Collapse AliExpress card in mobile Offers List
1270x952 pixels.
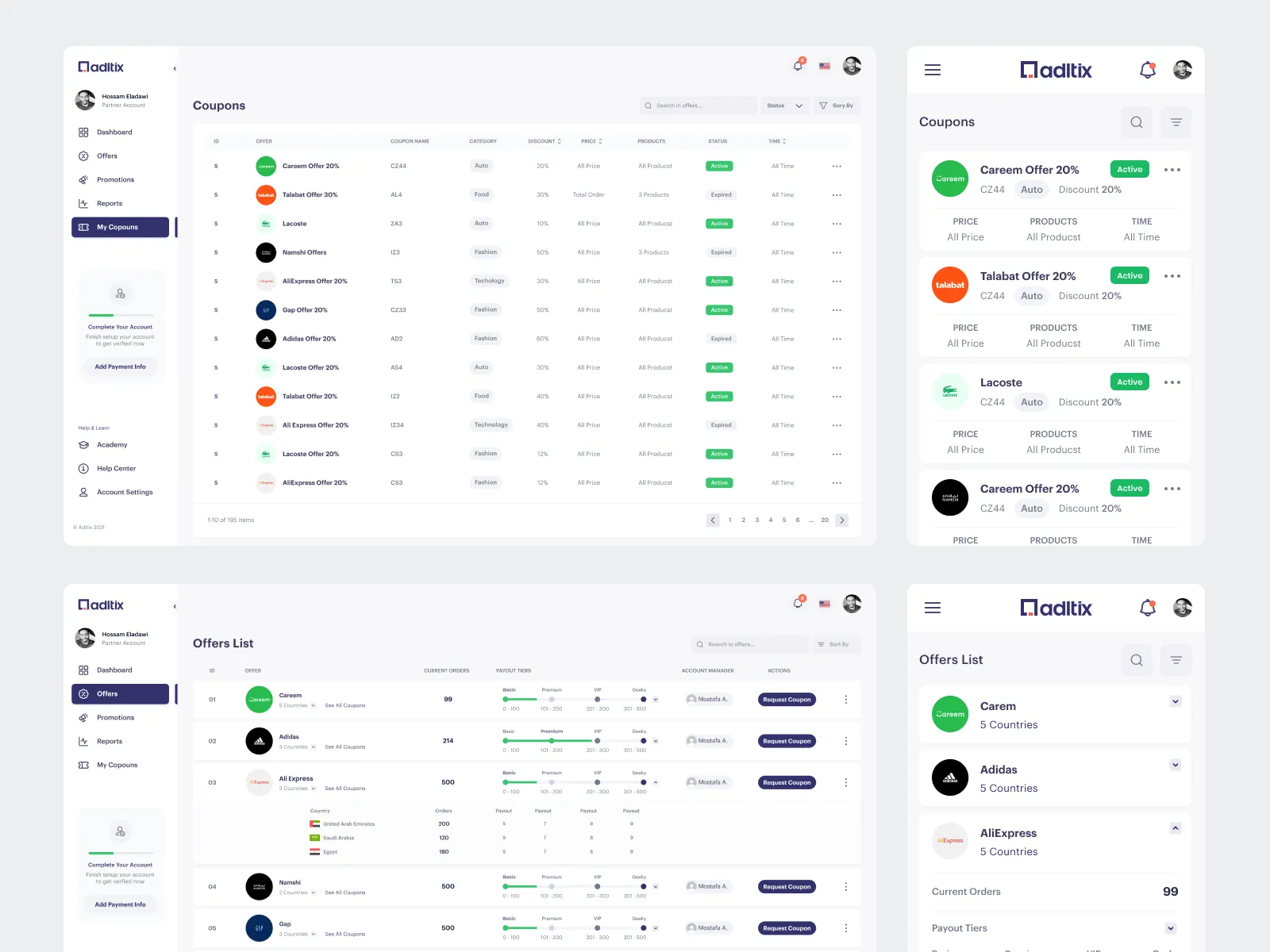[1176, 828]
